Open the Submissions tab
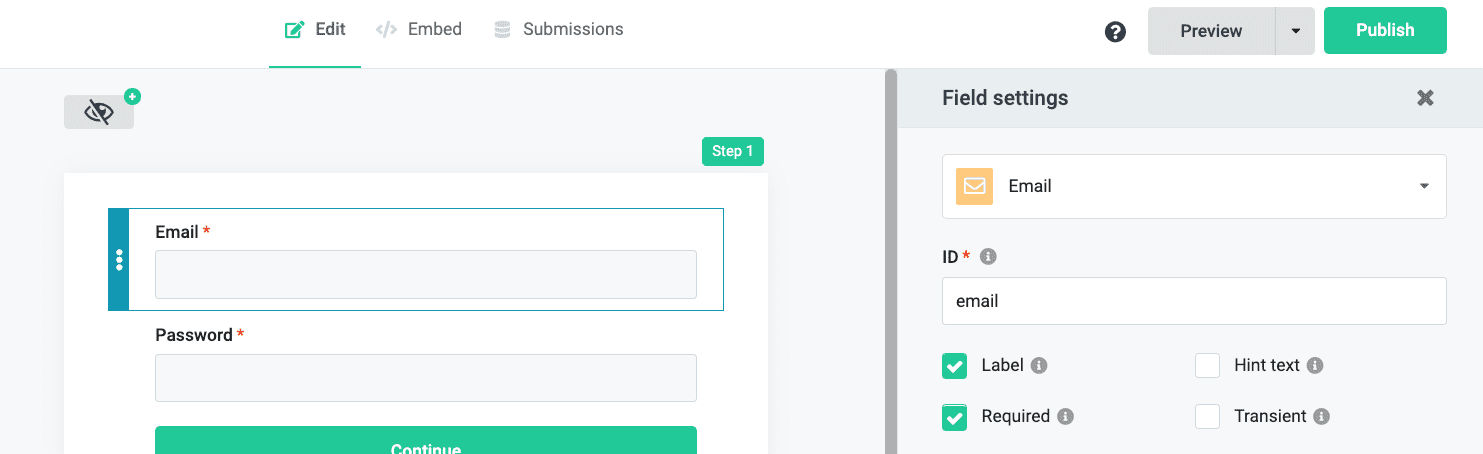The image size is (1483, 454). (x=559, y=30)
